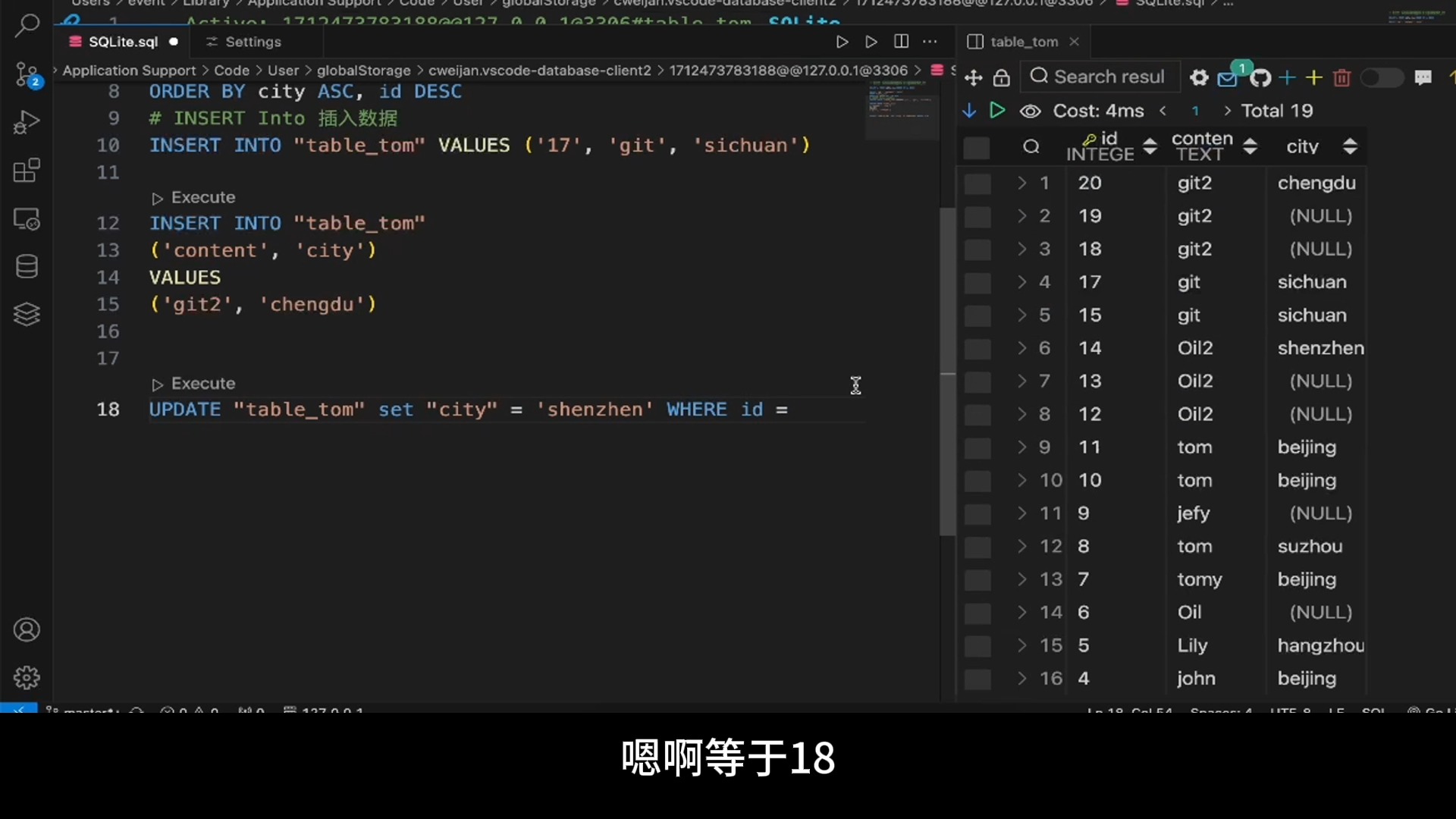Select the table_tom results tab
The width and height of the screenshot is (1456, 819).
pyautogui.click(x=1023, y=42)
